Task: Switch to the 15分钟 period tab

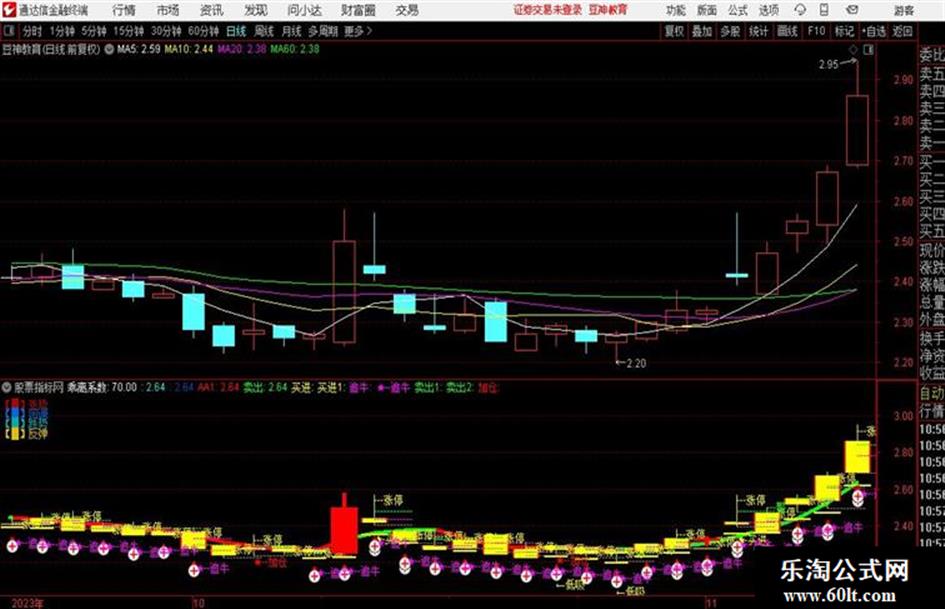Action: [x=128, y=31]
